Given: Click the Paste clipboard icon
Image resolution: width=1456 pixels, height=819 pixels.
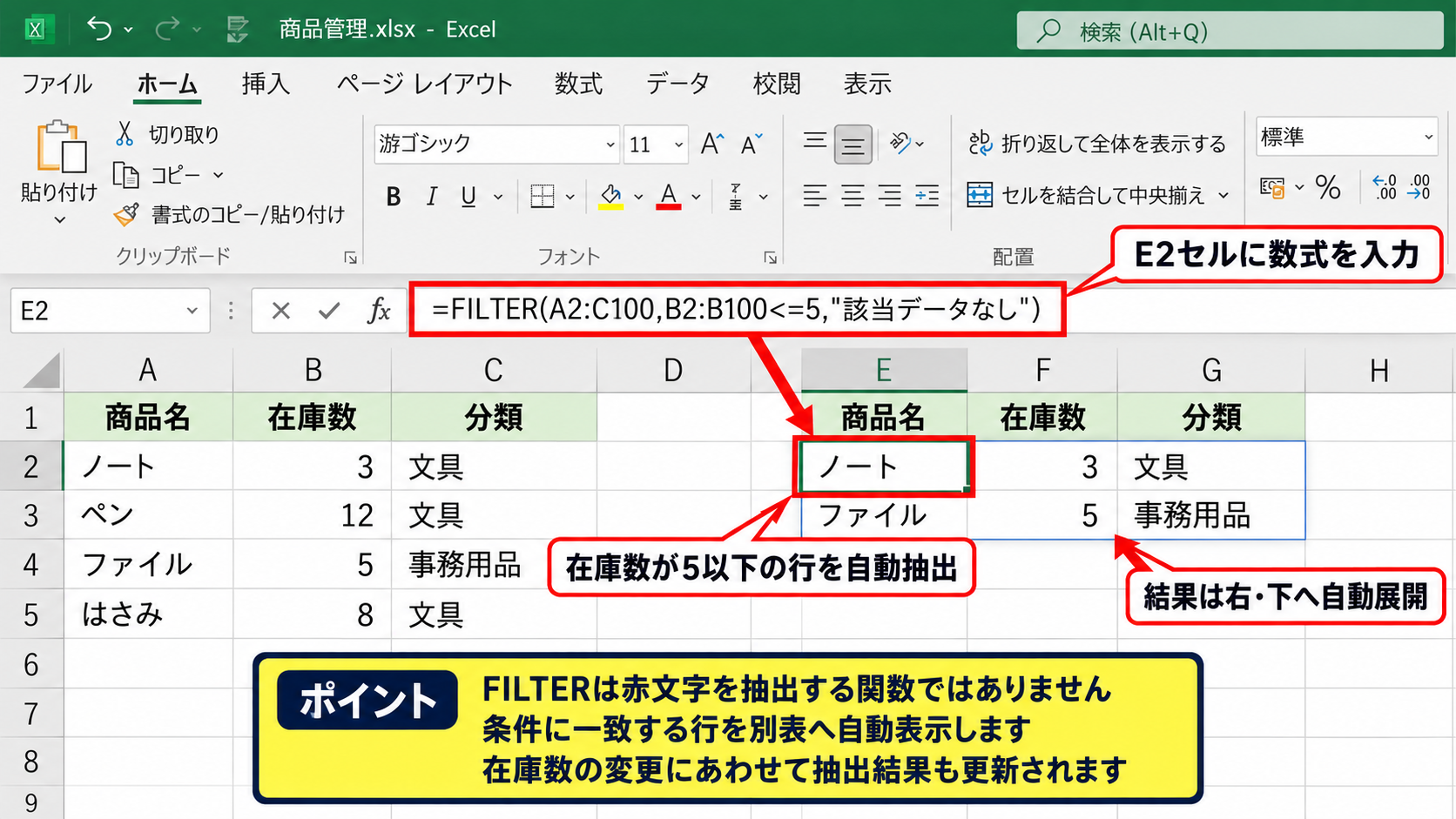Looking at the screenshot, I should (x=61, y=146).
